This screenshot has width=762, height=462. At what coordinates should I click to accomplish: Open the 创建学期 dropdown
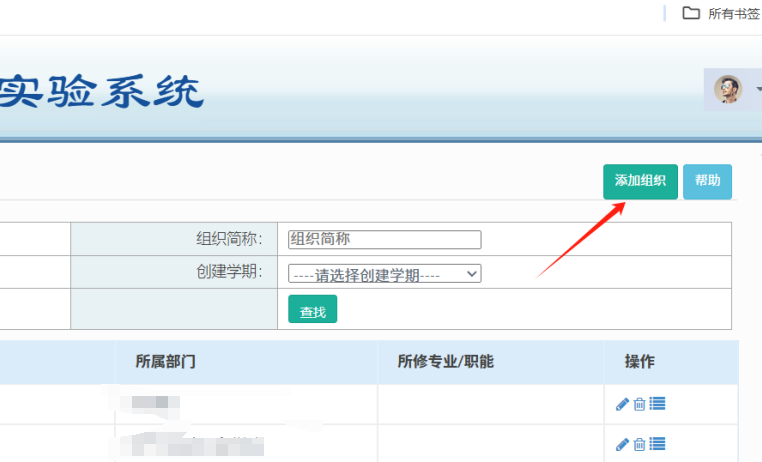pos(384,274)
